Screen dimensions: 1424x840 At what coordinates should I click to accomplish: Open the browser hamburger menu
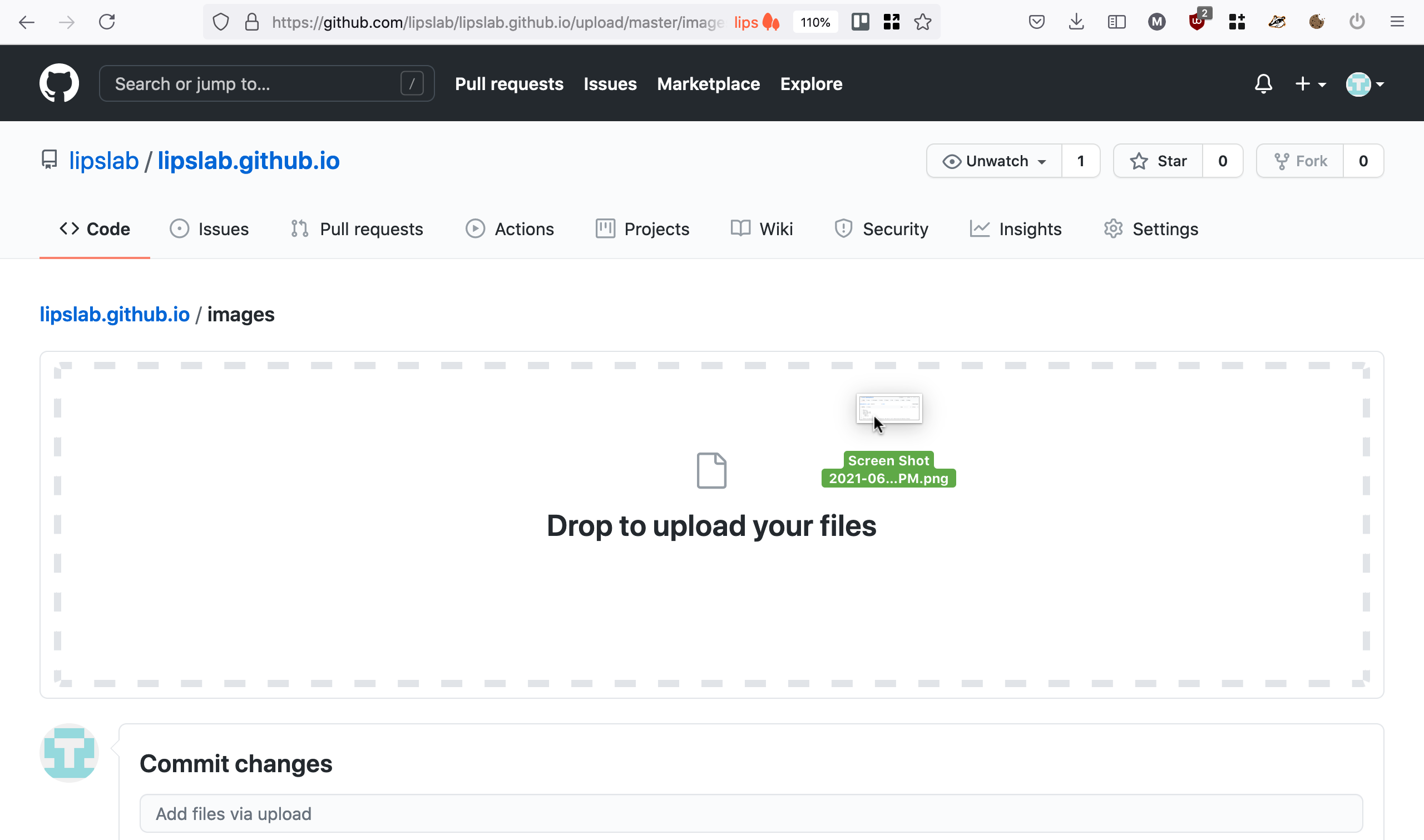pyautogui.click(x=1397, y=22)
